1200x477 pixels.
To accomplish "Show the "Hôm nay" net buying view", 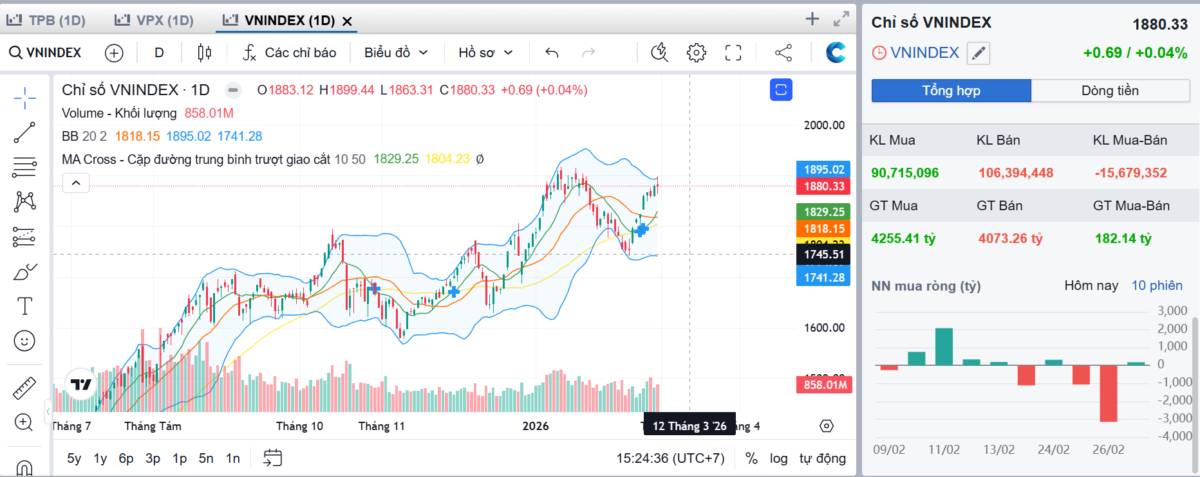I will coord(1091,285).
